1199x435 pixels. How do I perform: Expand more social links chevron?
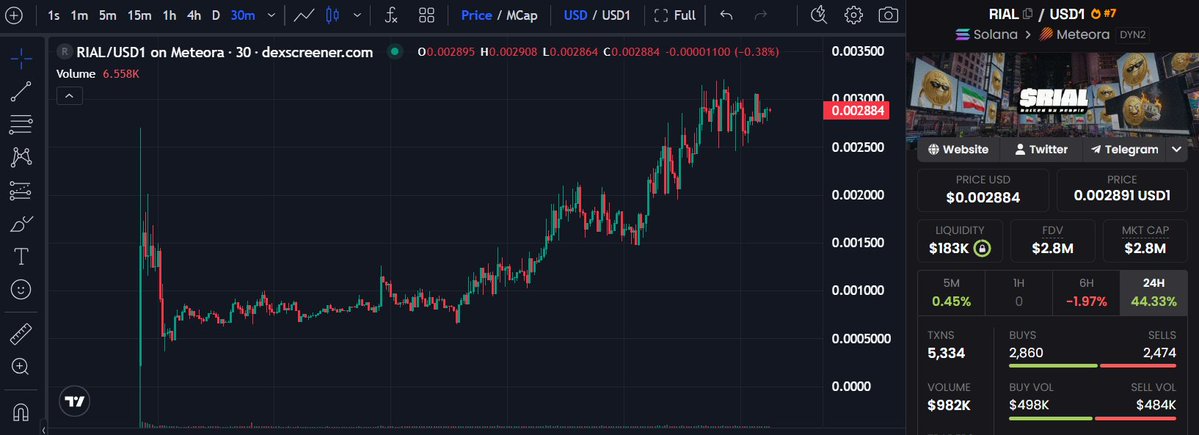pos(1177,150)
